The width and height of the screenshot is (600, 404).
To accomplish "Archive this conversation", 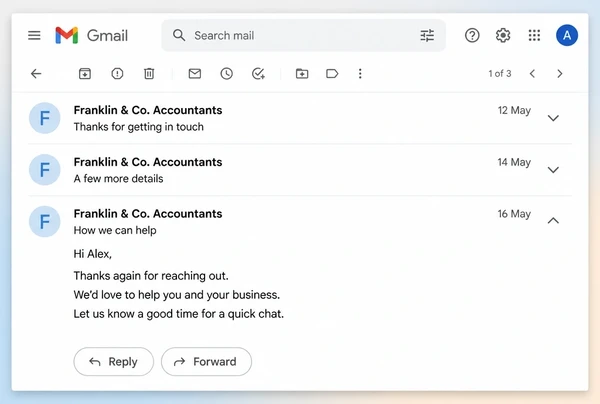I will (x=85, y=73).
